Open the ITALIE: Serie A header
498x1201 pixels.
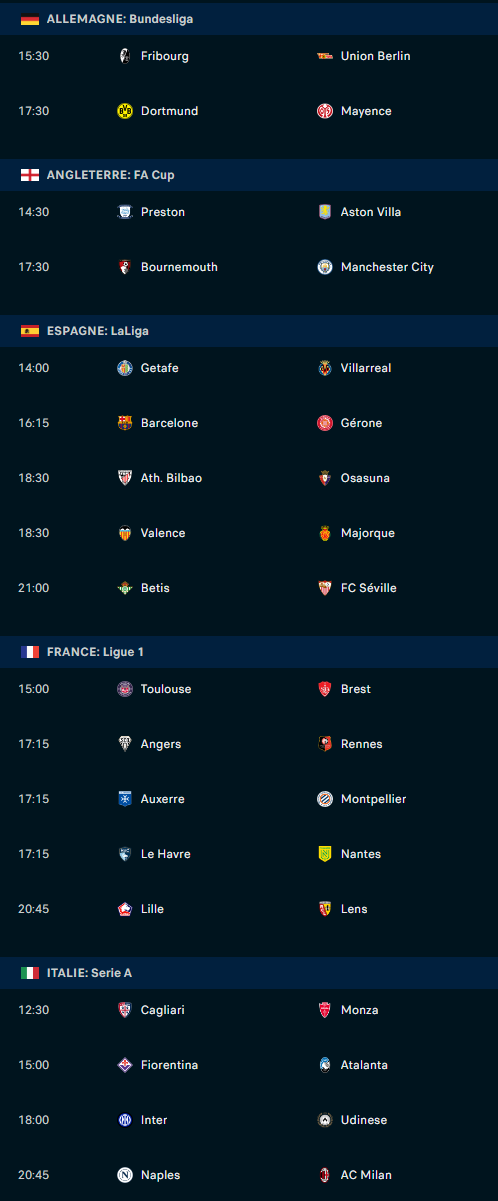click(249, 973)
